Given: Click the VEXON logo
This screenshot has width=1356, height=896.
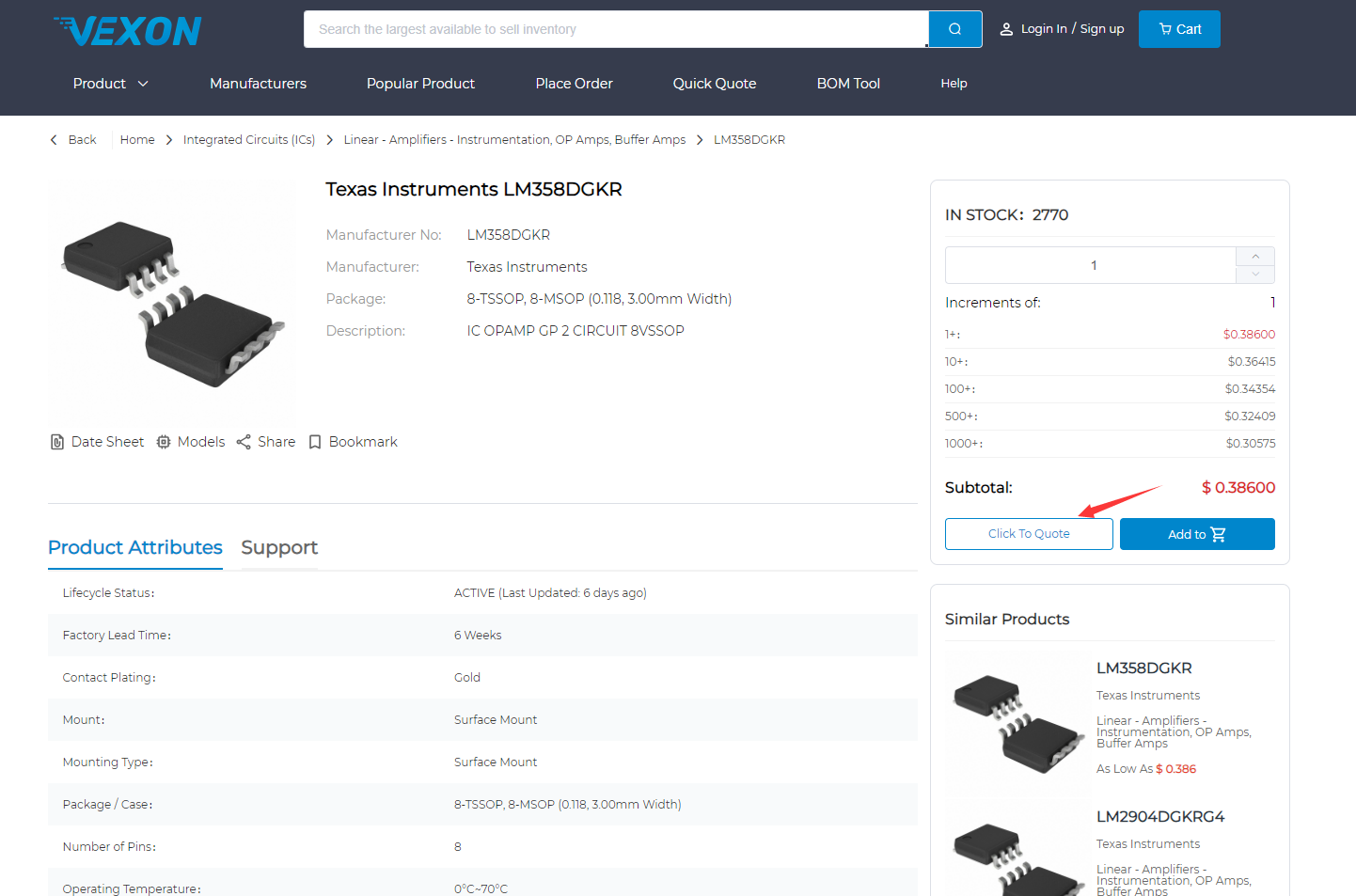Looking at the screenshot, I should [x=128, y=31].
